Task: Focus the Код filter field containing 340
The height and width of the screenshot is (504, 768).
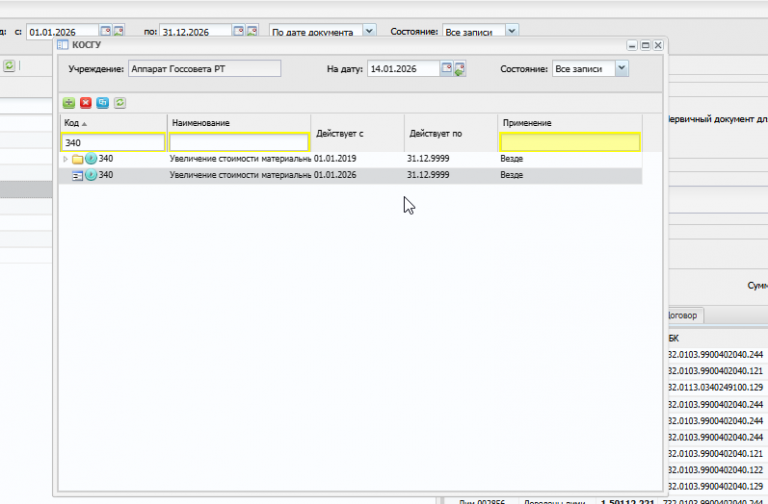Action: coord(113,143)
